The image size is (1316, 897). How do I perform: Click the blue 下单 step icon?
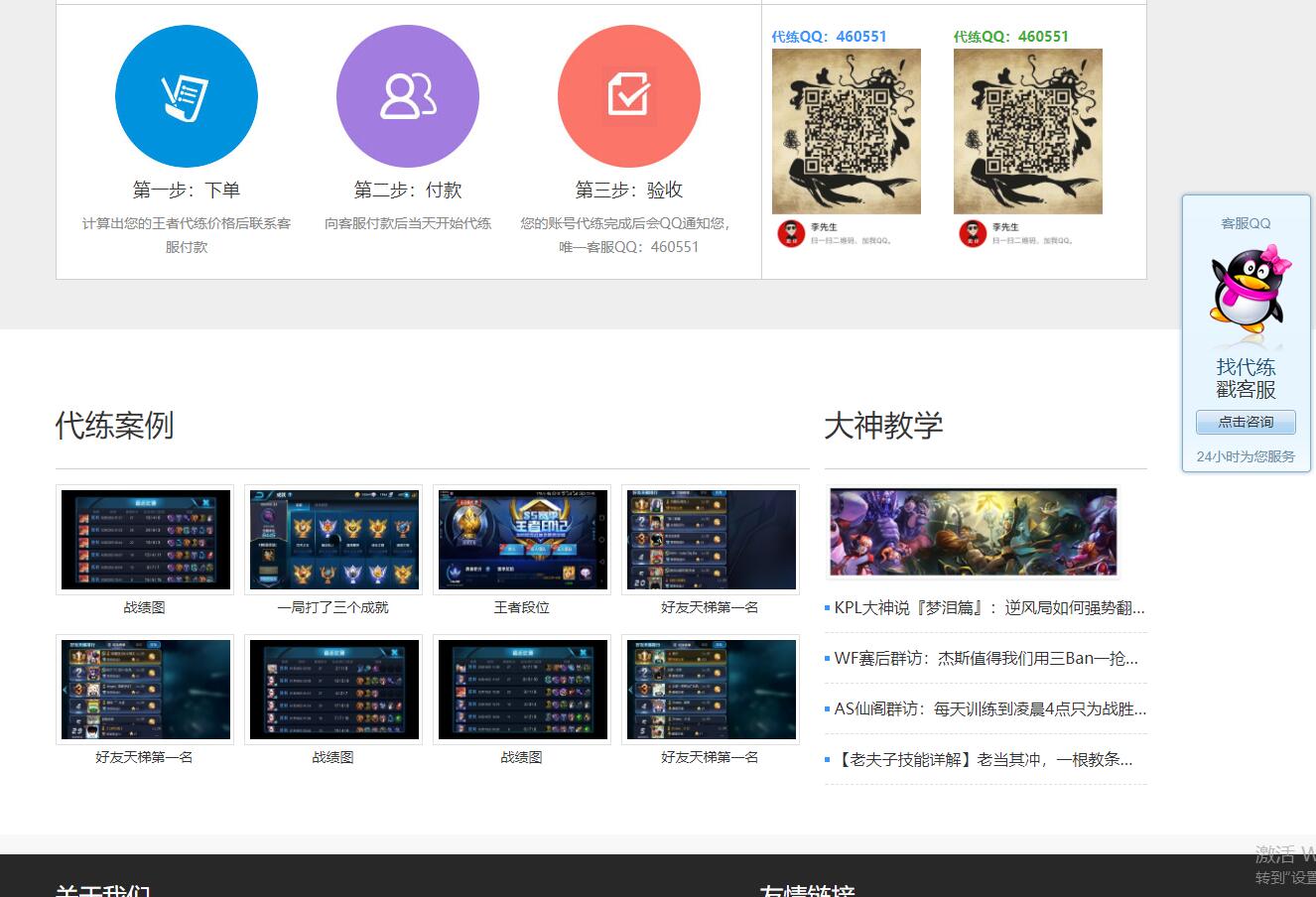(187, 95)
